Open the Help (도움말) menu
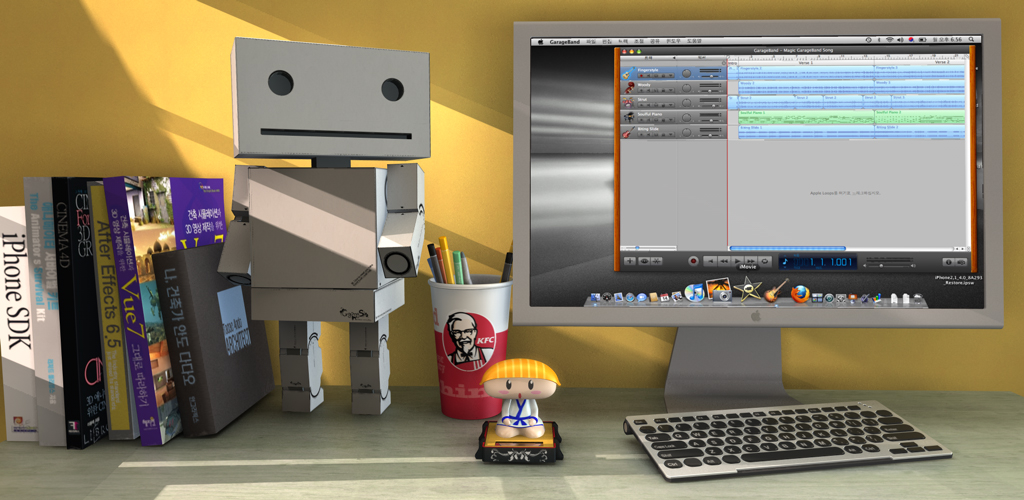The width and height of the screenshot is (1024, 500). click(695, 40)
